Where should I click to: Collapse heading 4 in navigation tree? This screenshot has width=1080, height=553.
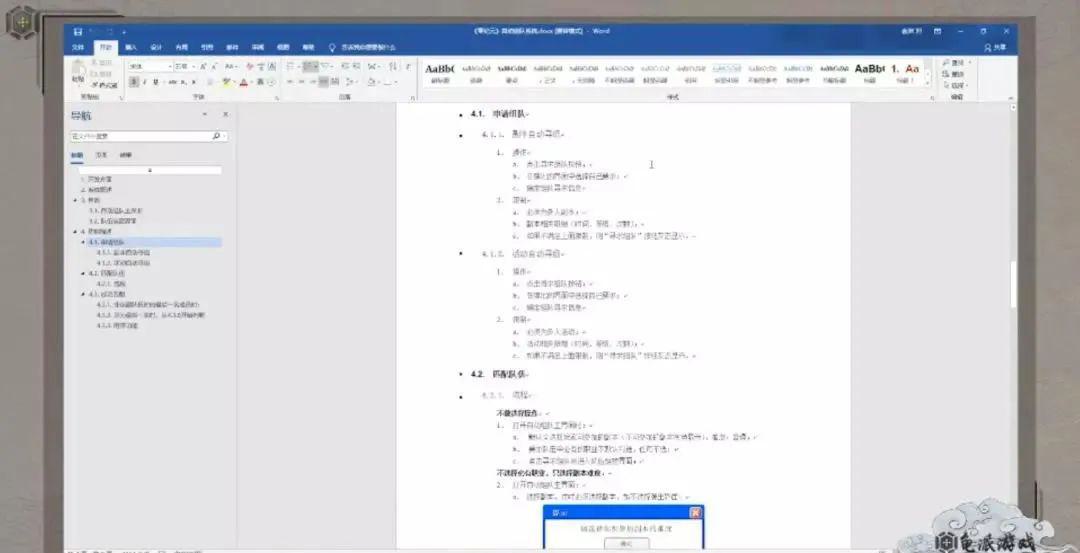tap(75, 231)
